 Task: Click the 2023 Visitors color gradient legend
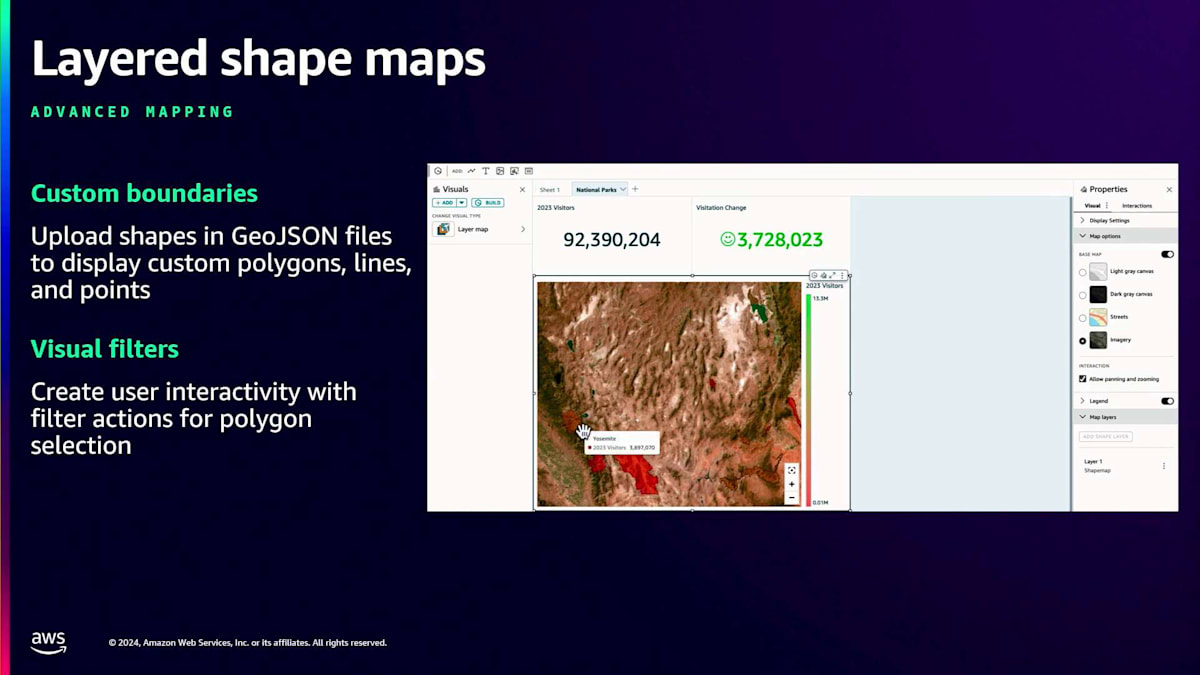click(808, 400)
